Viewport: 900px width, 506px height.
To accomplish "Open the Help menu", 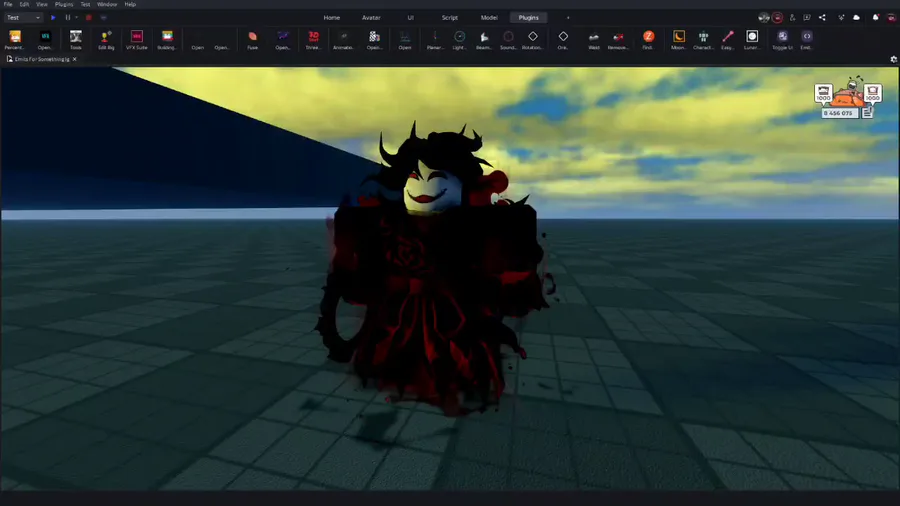I will [130, 4].
